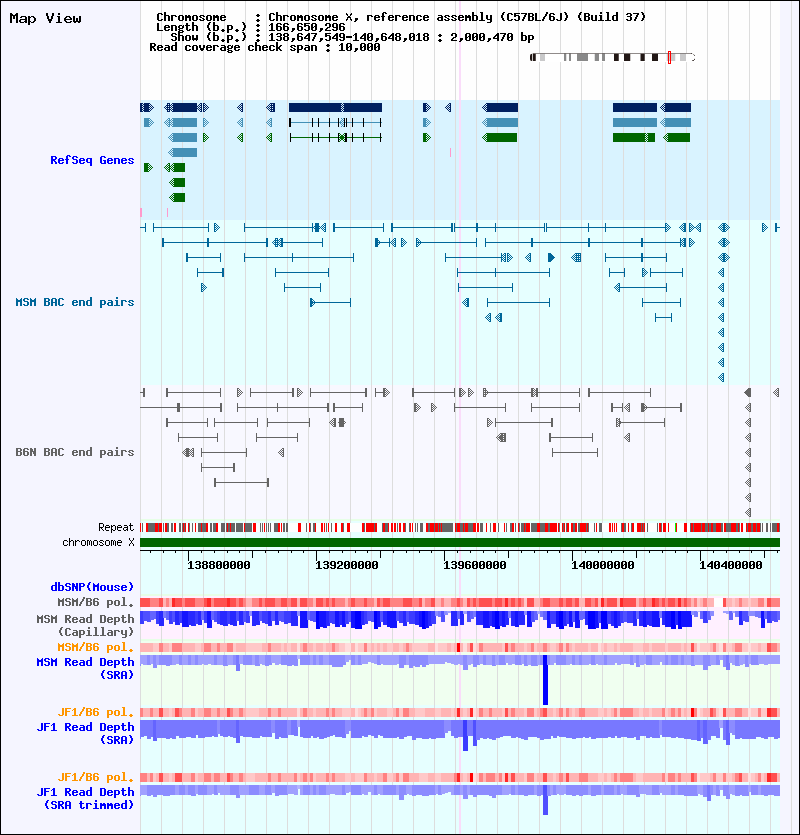The width and height of the screenshot is (800, 835).
Task: Open JF1 Read Depth (SRA) link
Action: point(85,733)
